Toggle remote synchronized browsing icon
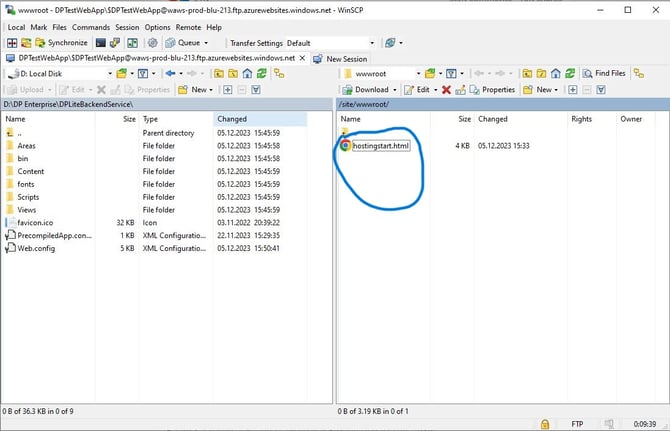Screen dimensions: 670x431 [x=639, y=73]
